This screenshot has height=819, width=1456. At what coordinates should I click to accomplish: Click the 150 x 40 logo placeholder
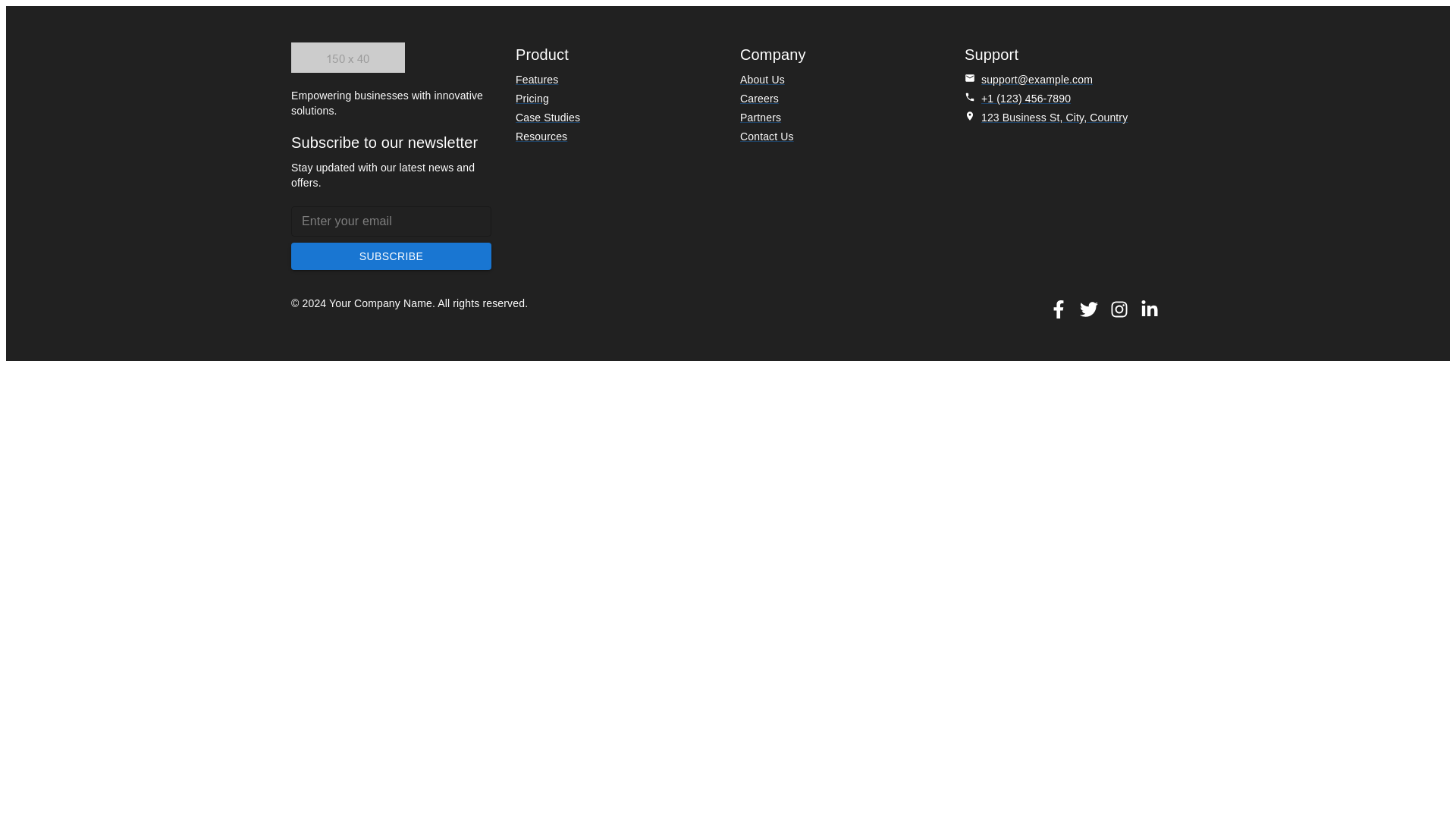(347, 57)
